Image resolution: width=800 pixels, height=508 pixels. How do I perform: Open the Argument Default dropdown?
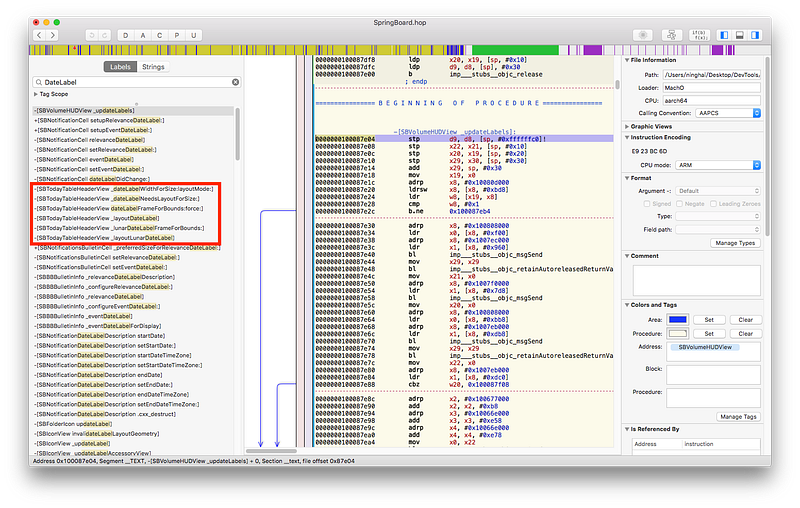pyautogui.click(x=718, y=191)
